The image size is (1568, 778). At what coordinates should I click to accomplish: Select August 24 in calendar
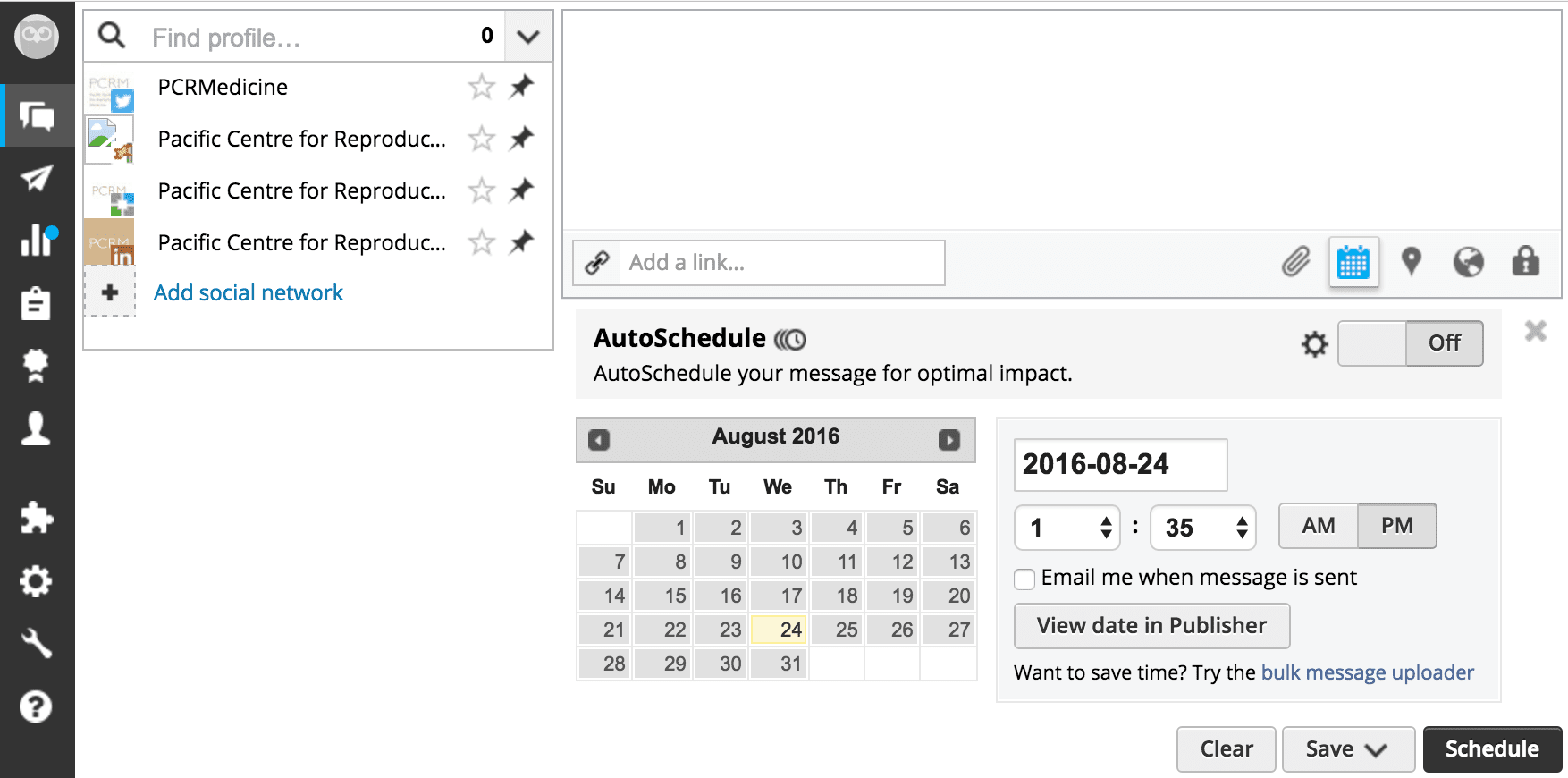coord(780,630)
